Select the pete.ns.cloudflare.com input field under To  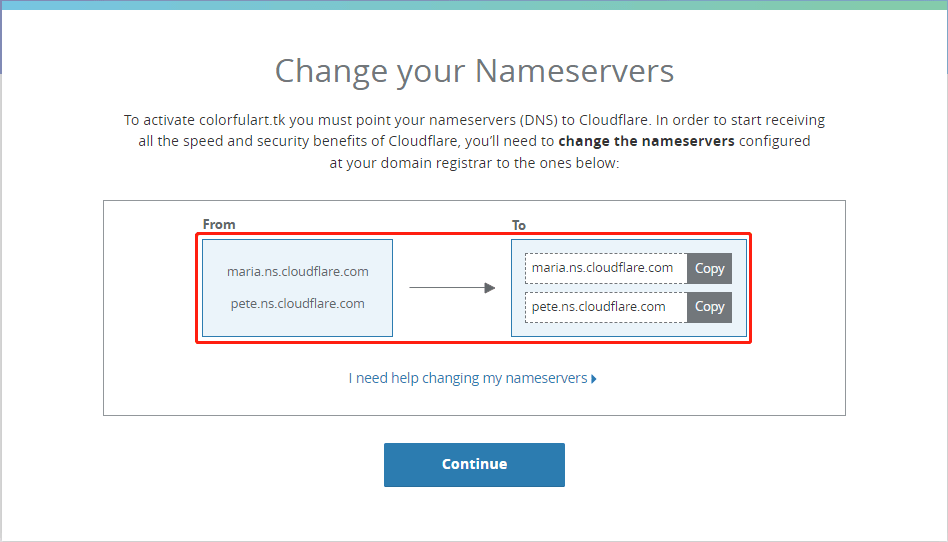pos(606,307)
